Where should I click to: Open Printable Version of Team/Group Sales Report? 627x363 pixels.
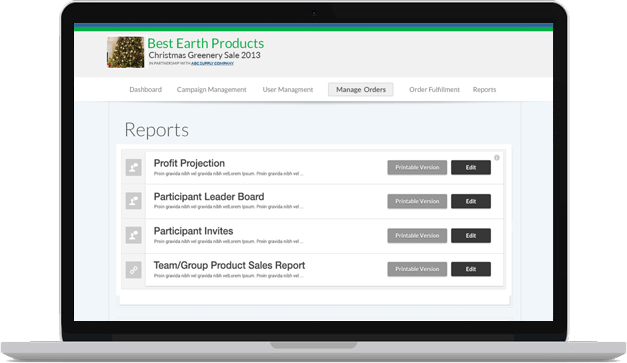[417, 269]
